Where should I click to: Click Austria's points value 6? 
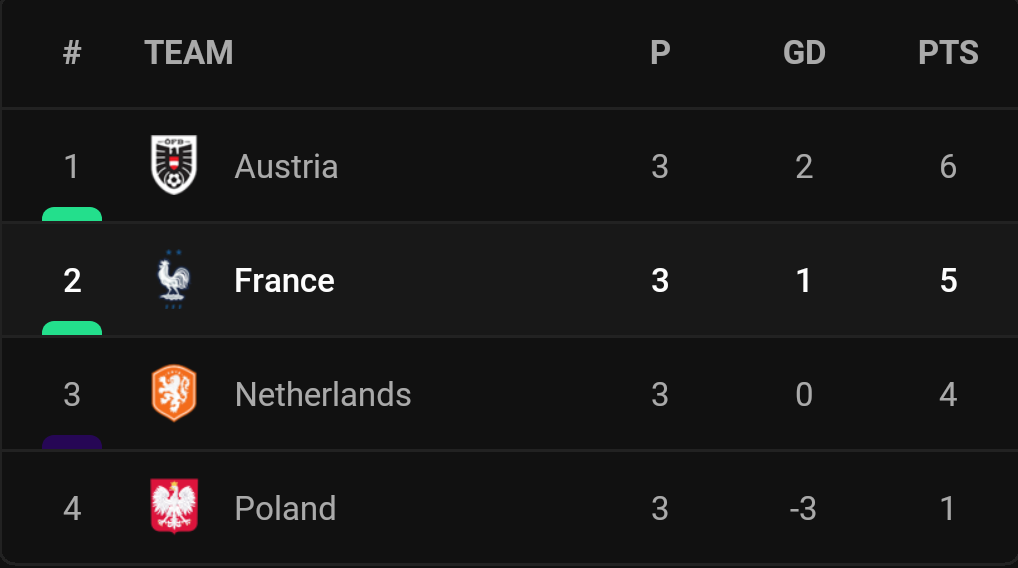pos(948,166)
